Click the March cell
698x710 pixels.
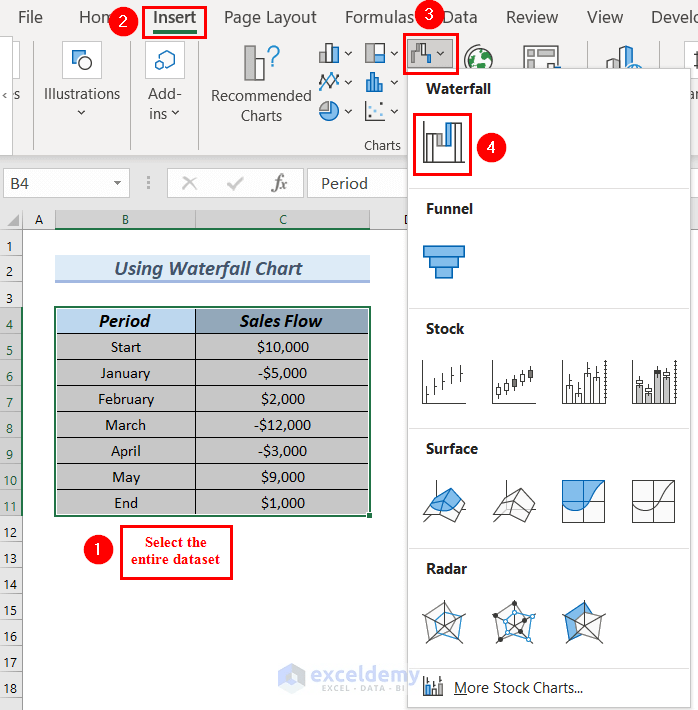pos(125,425)
